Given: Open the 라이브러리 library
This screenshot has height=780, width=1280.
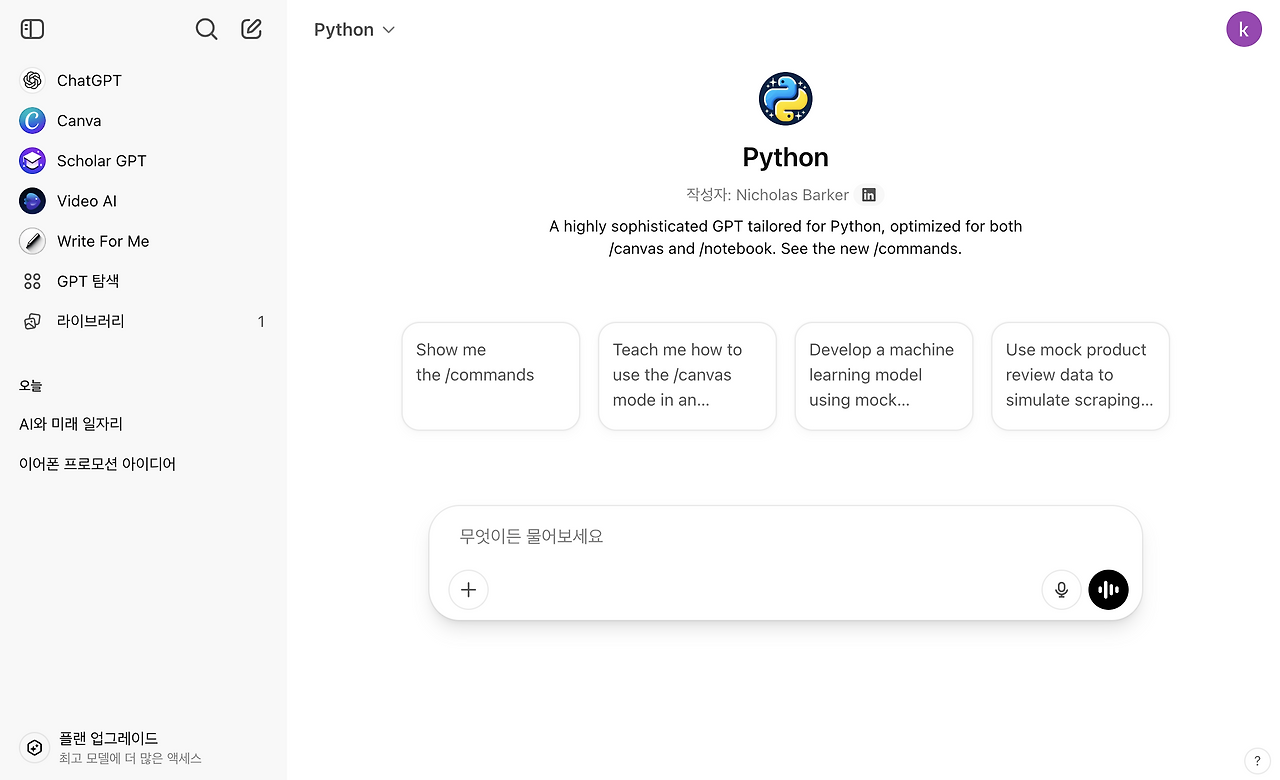Looking at the screenshot, I should (x=90, y=321).
